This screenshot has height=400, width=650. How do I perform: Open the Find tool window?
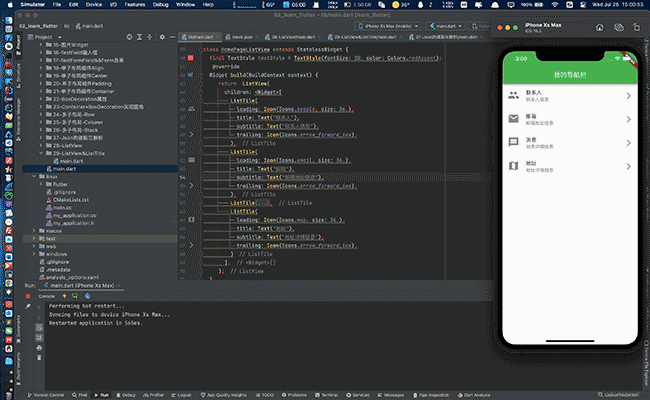80,395
